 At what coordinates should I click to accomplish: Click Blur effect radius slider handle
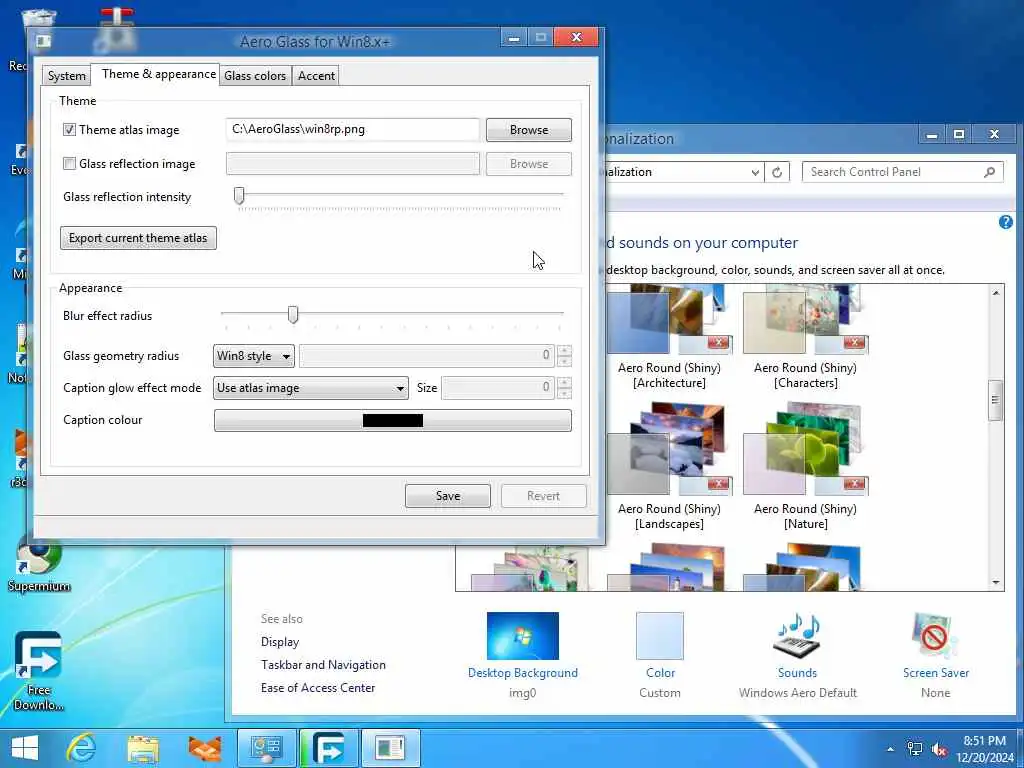293,315
